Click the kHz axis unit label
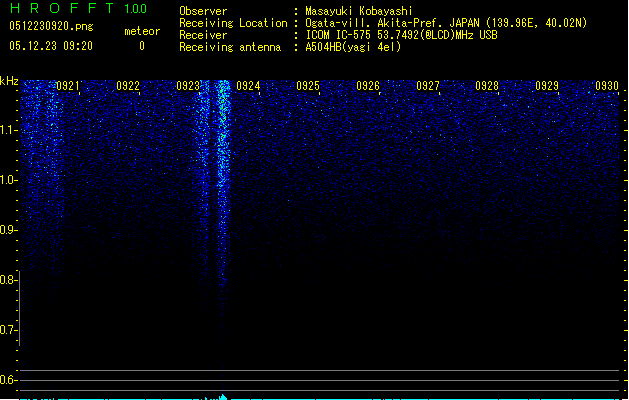Image resolution: width=629 pixels, height=400 pixels. point(9,81)
